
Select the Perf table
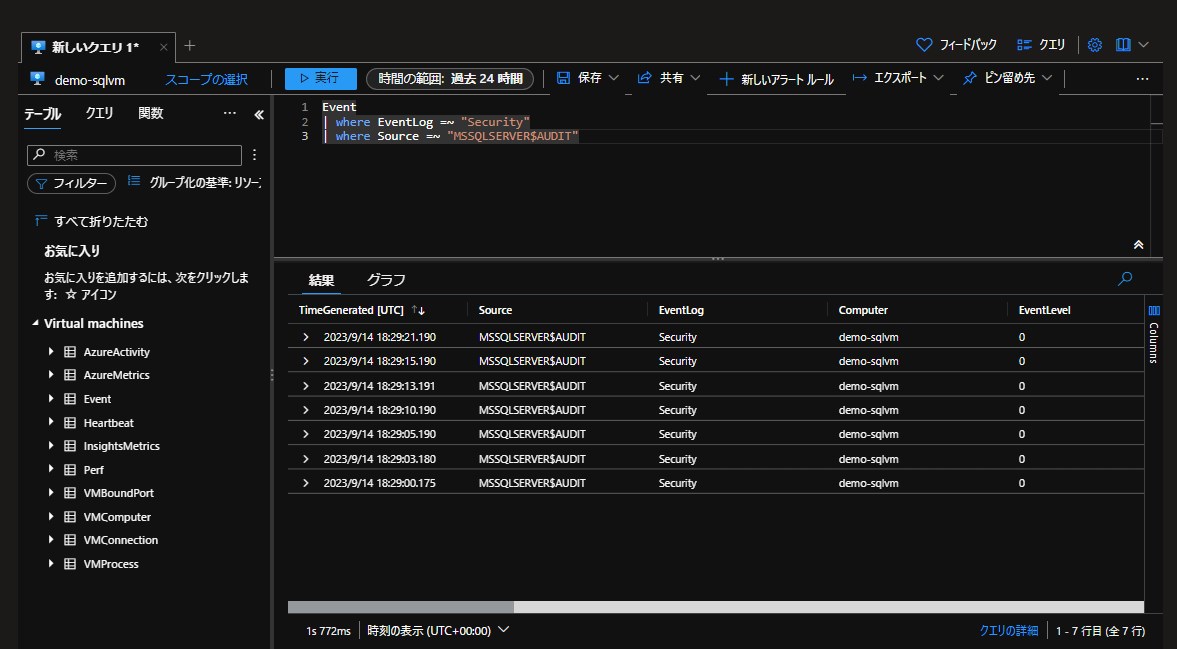[94, 470]
